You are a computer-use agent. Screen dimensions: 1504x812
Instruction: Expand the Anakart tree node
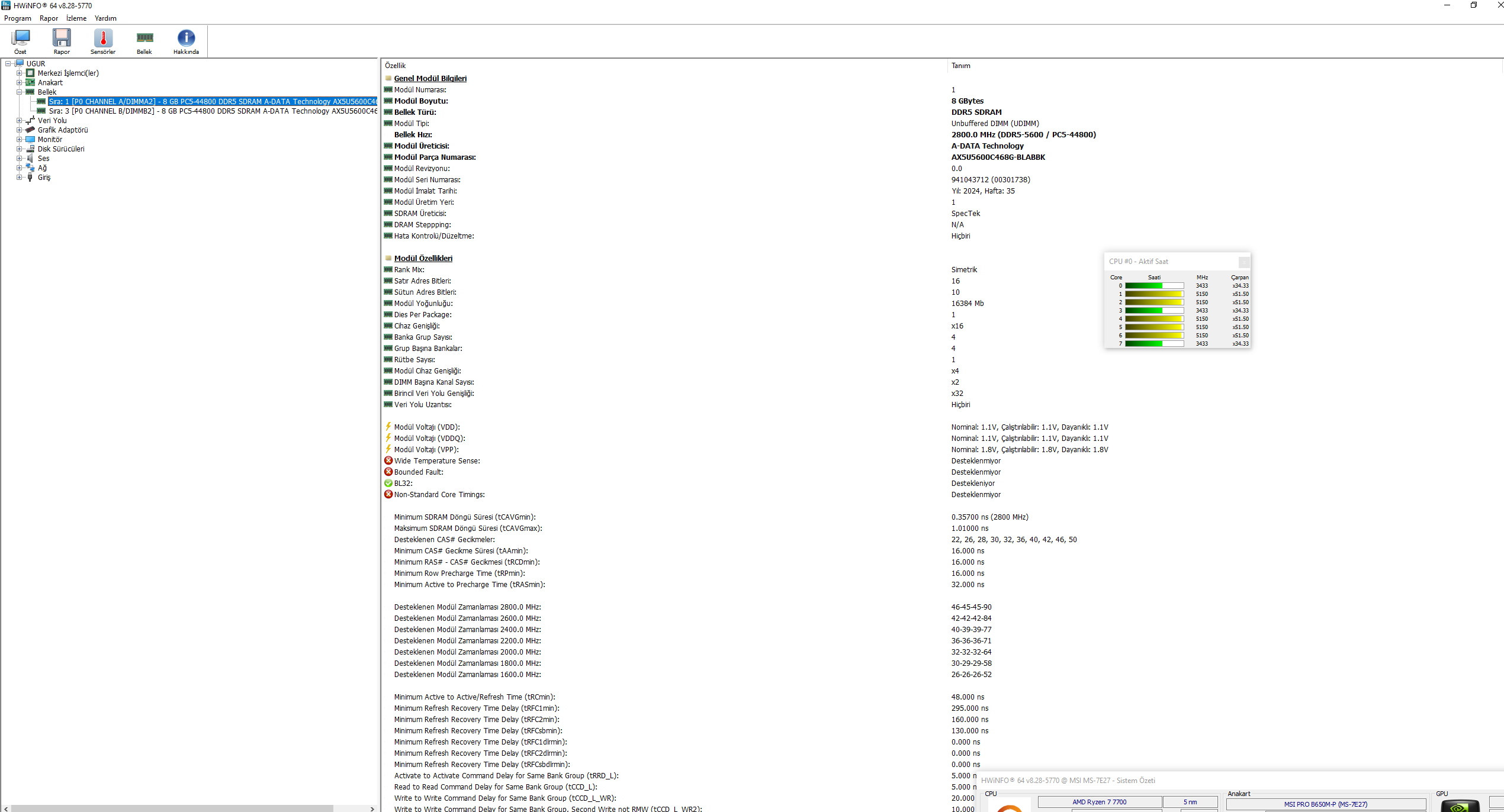tap(19, 82)
